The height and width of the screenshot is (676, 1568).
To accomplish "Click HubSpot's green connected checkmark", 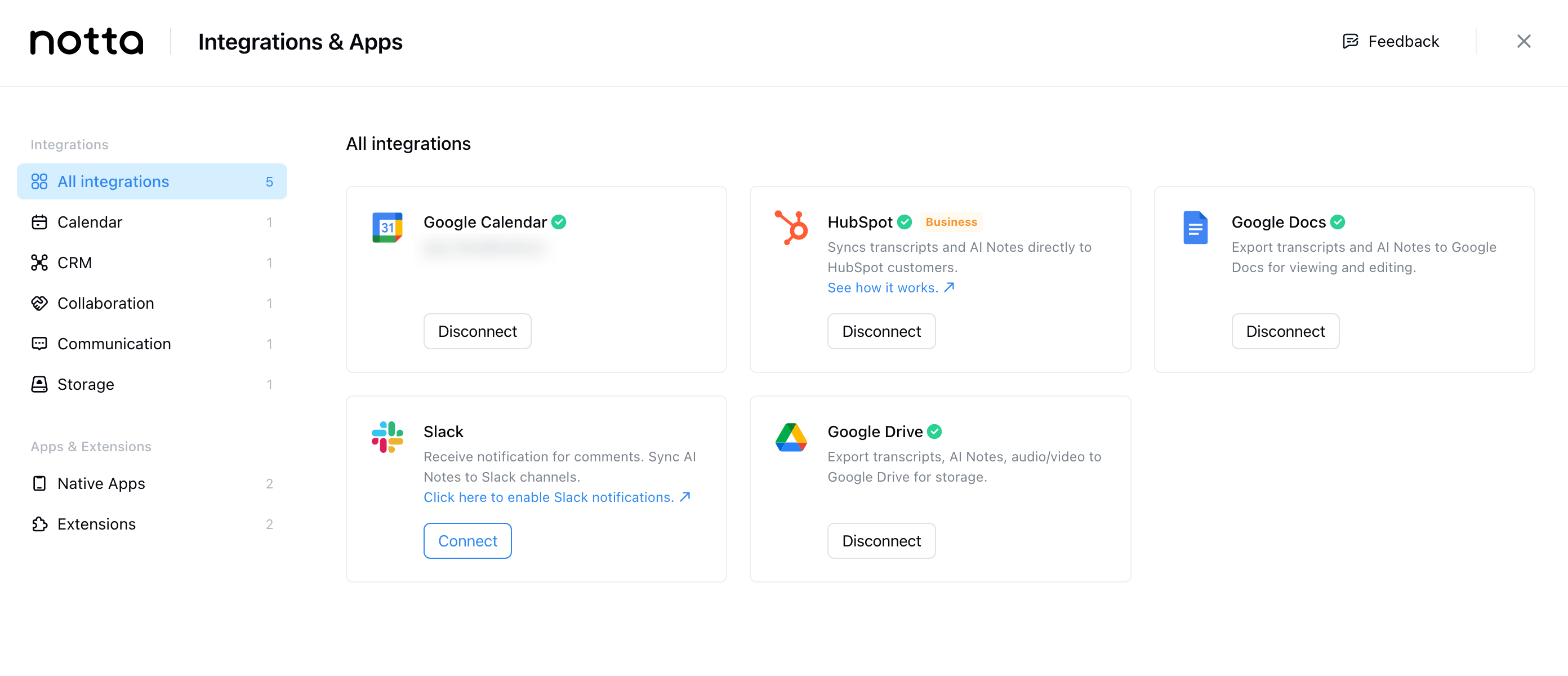I will tap(905, 223).
